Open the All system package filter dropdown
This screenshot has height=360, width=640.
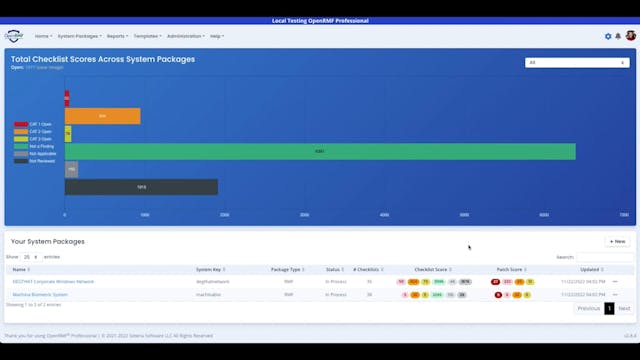point(577,62)
